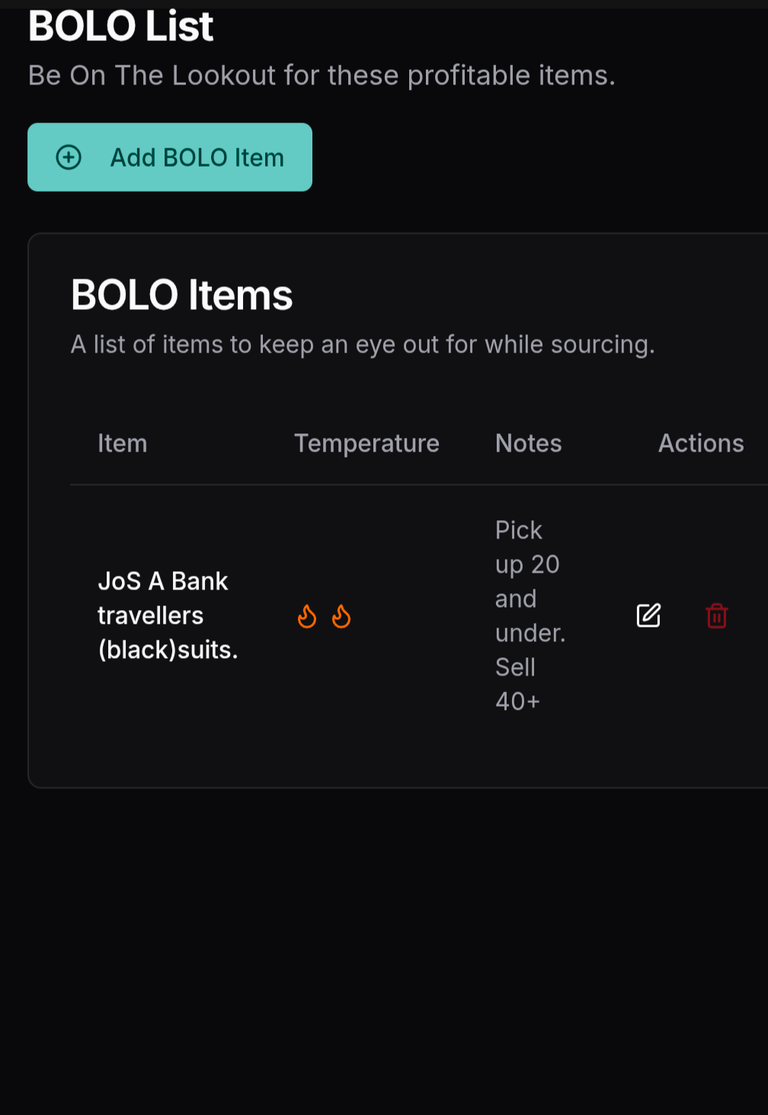The width and height of the screenshot is (768, 1115).
Task: Click the 'Be On The Lookout' subtitle text
Action: point(321,75)
